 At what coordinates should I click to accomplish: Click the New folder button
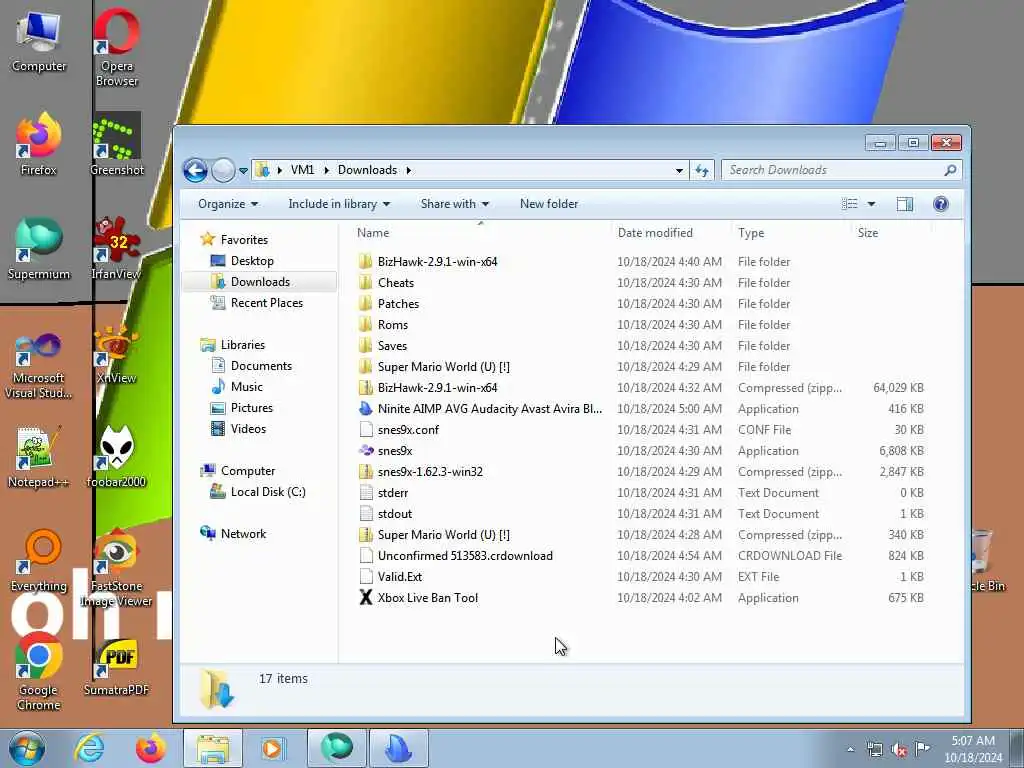(549, 204)
